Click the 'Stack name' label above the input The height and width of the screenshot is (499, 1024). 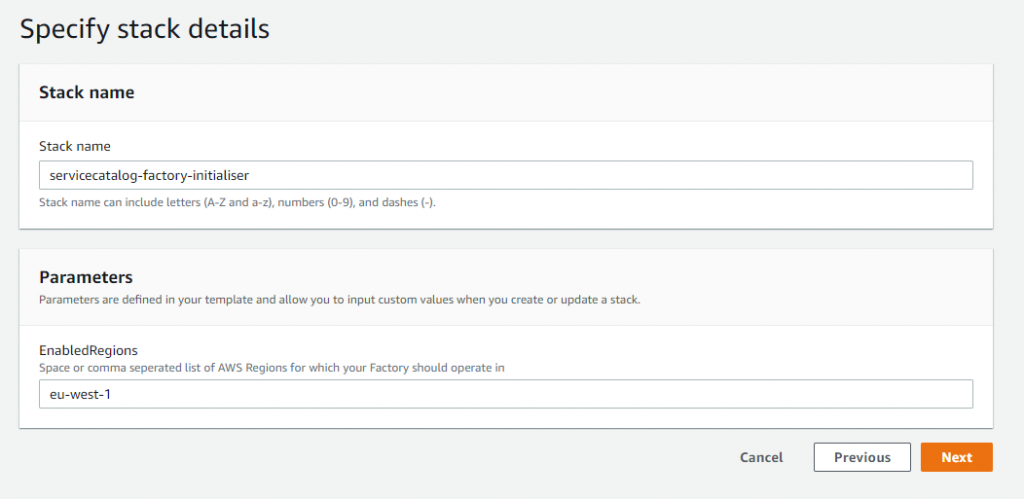pos(75,146)
